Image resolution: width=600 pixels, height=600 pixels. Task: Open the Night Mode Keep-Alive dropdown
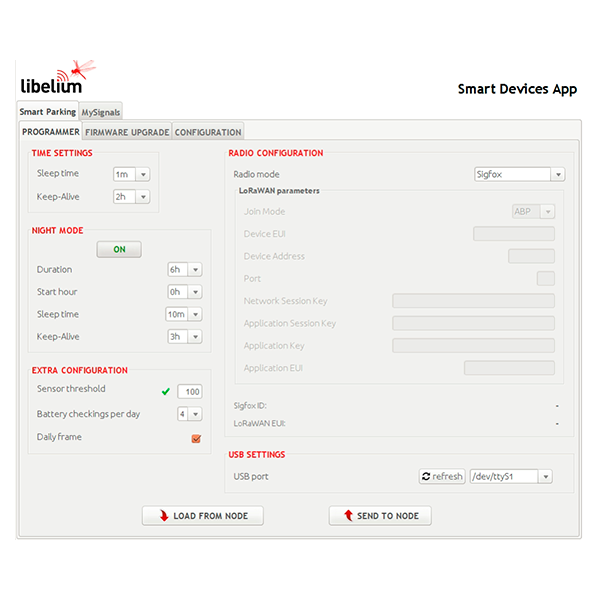(185, 337)
